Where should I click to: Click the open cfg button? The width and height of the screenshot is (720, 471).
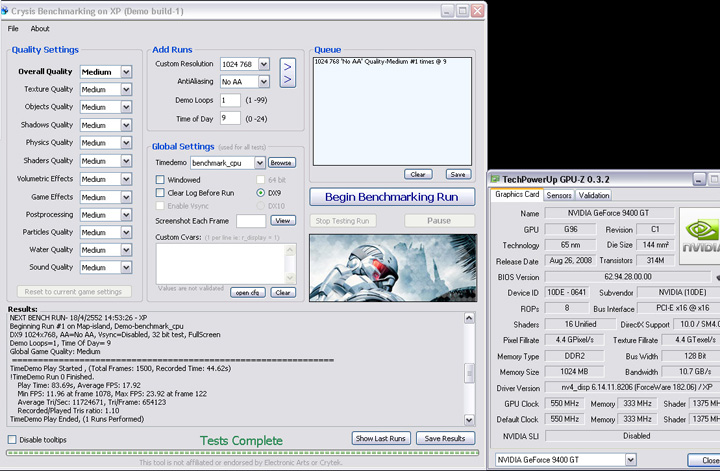point(248,292)
